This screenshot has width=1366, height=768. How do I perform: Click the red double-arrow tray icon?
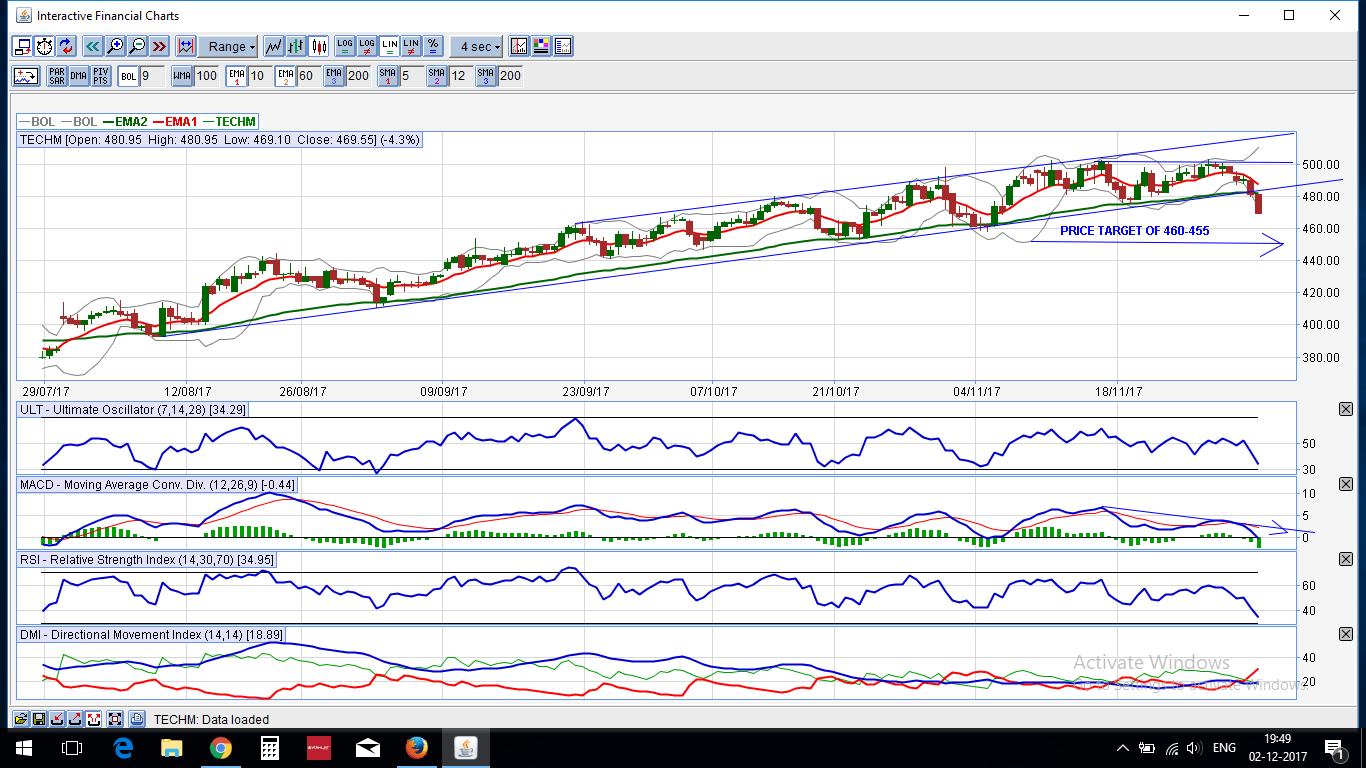94,719
